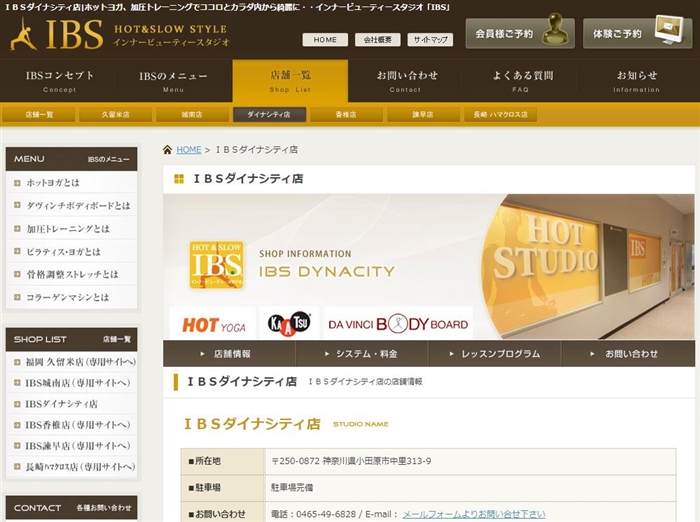
Task: Open the お問い合わせ Contact menu
Action: [405, 81]
